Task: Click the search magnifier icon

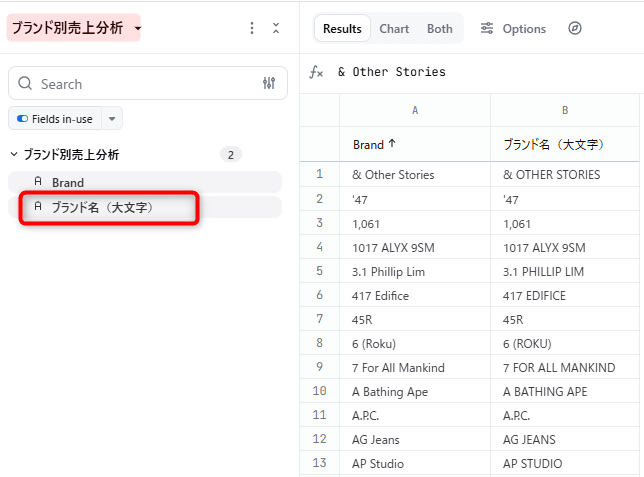Action: point(25,83)
